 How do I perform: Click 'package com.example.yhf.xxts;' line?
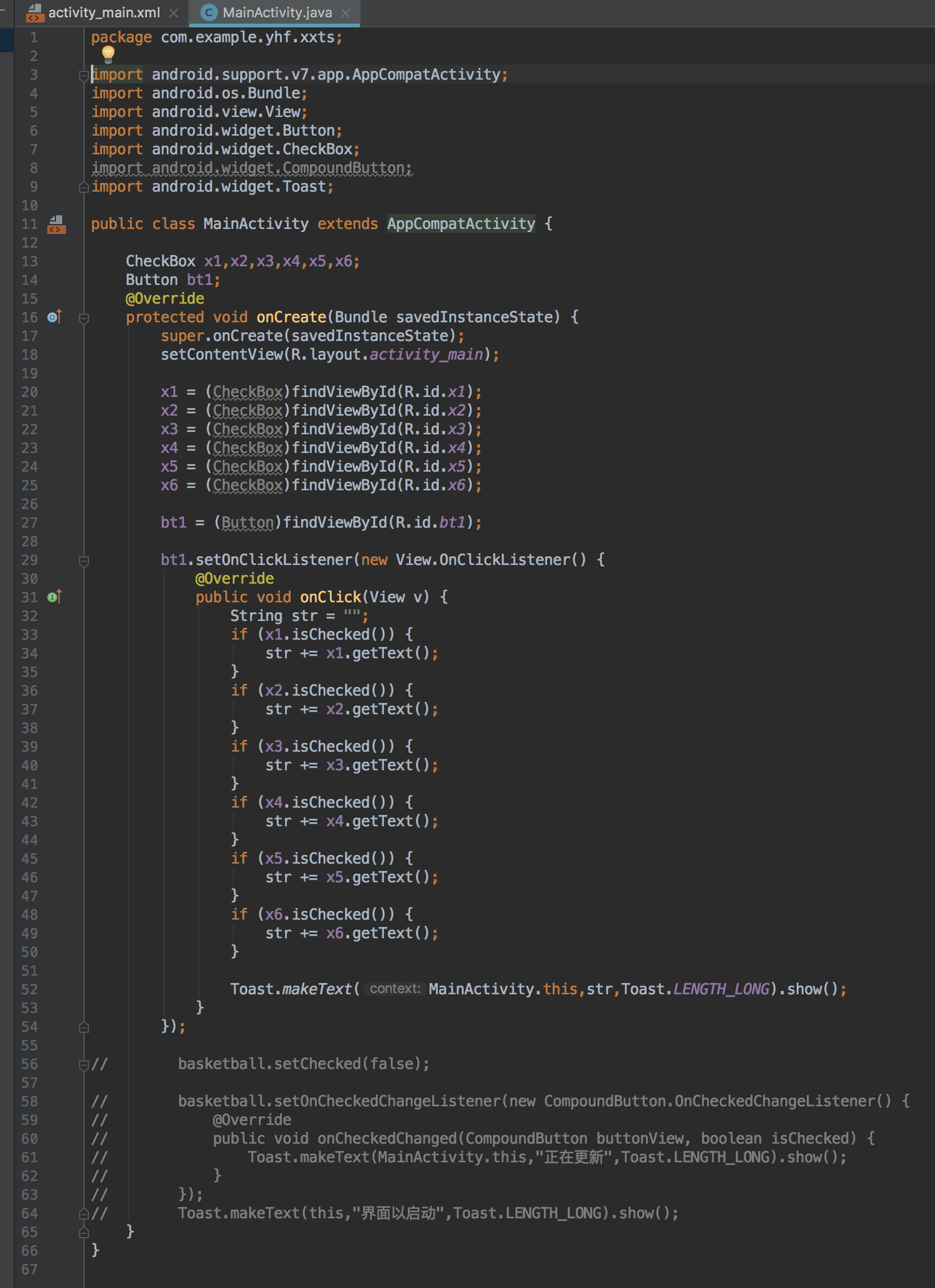[217, 37]
